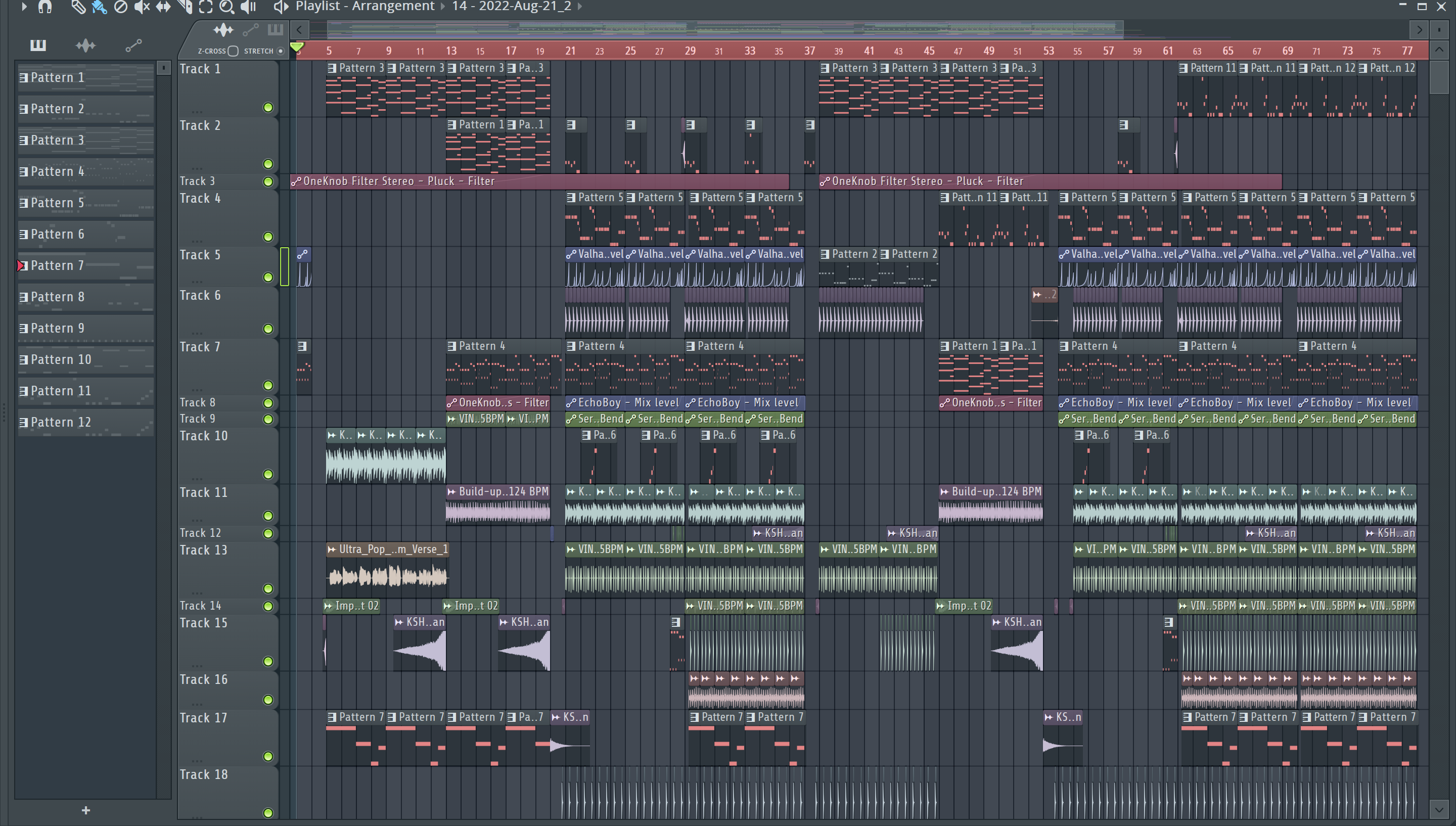This screenshot has height=826, width=1456.
Task: Click the vertical playlist scrollbar handle
Action: pos(1439,78)
